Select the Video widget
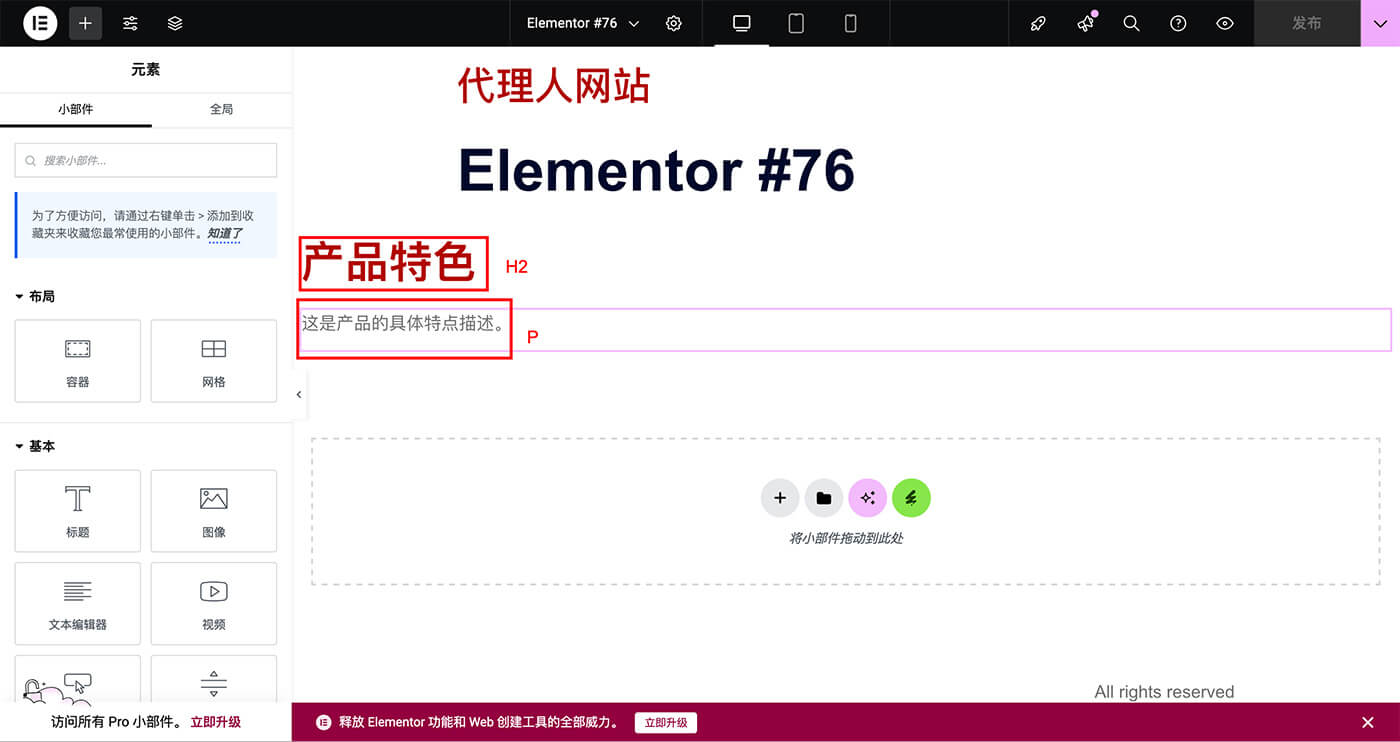 [214, 603]
